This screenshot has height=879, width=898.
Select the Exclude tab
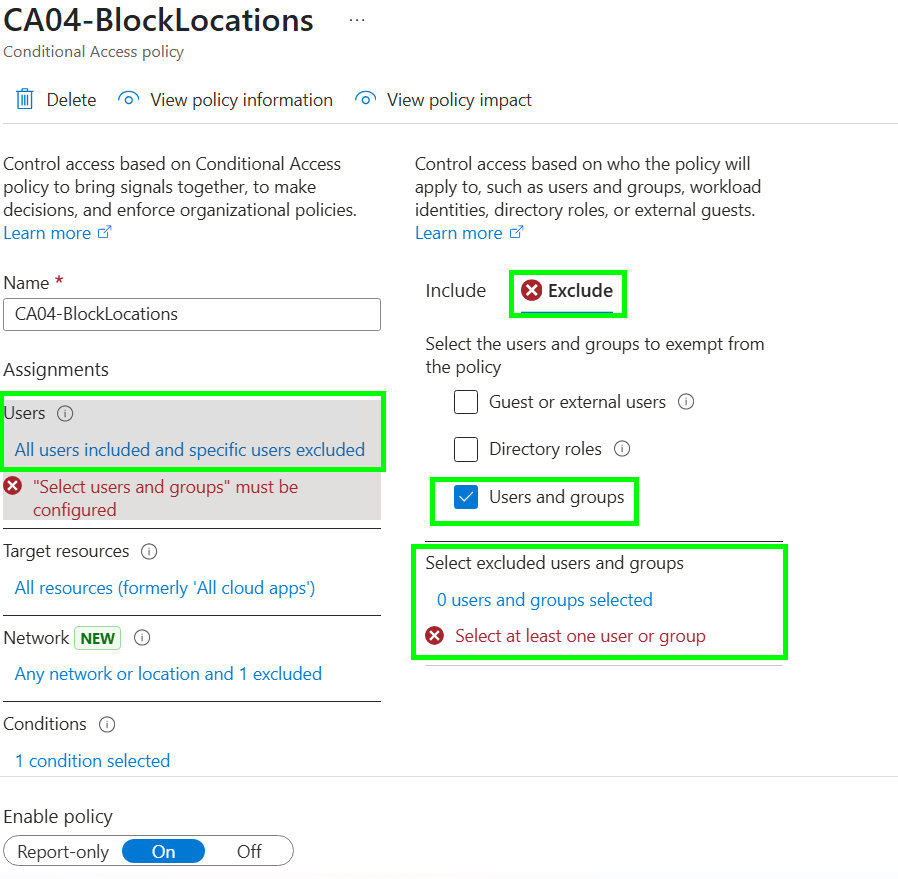567,291
